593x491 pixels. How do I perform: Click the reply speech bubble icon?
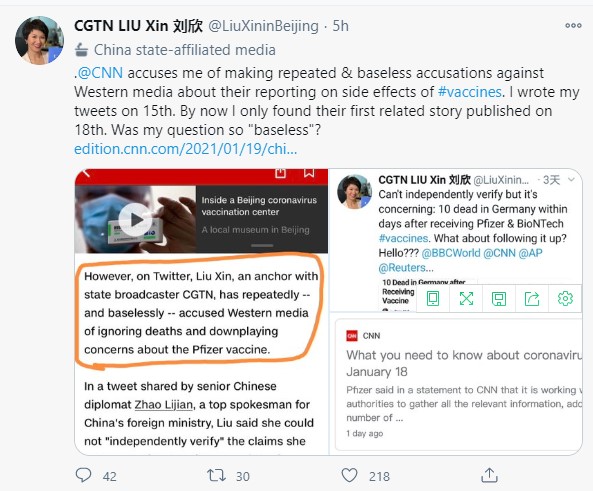(x=83, y=475)
